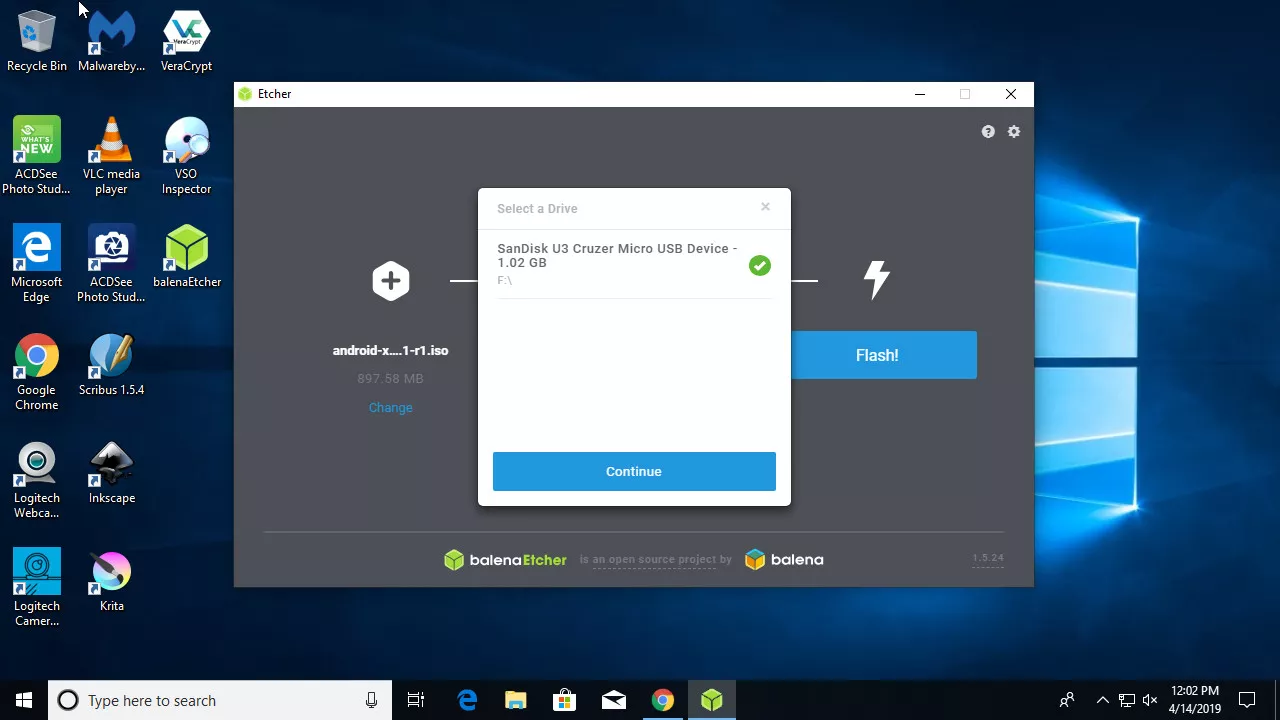Open Logitech Webcam software shortcut

pos(37,481)
